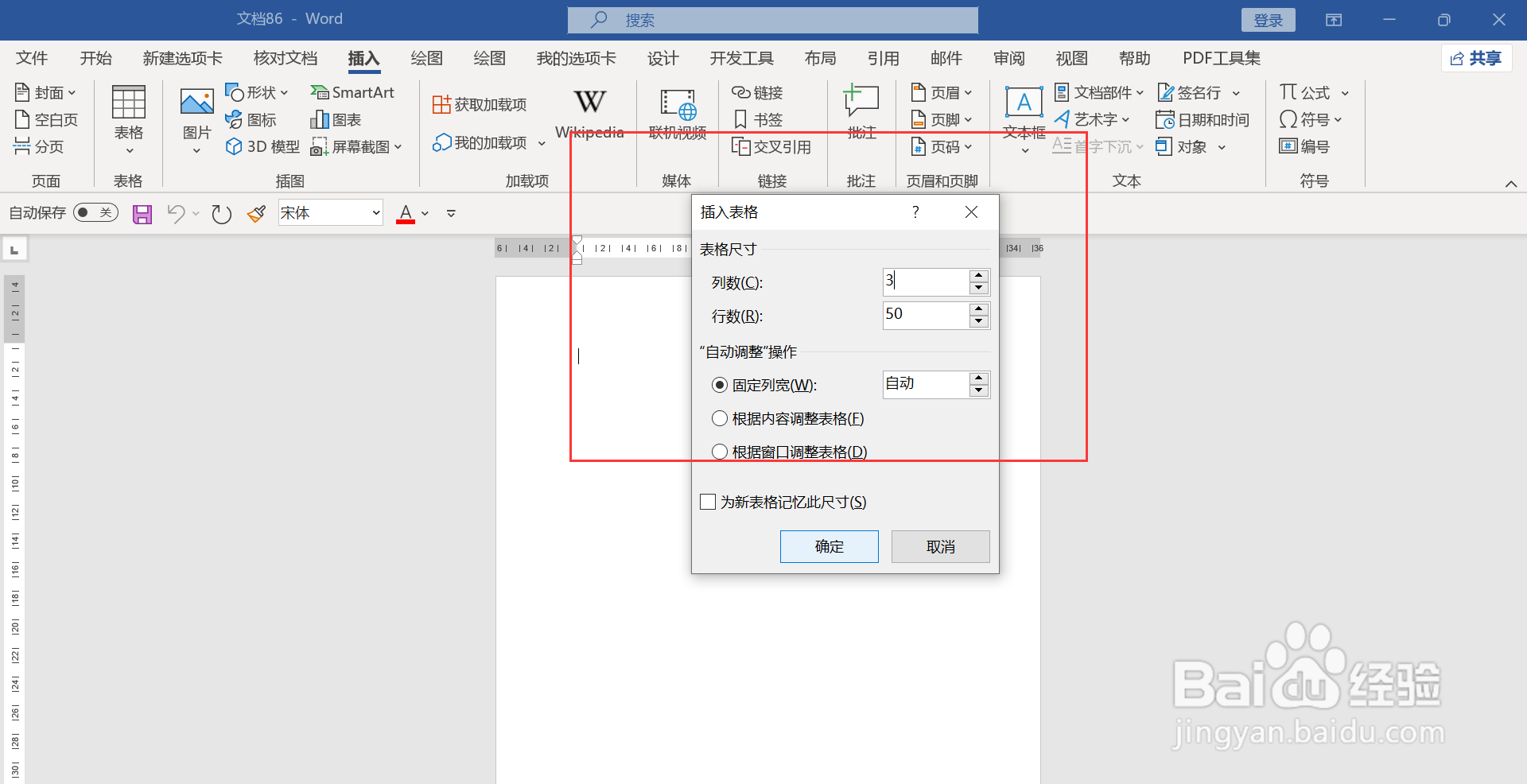Apply the red font color button
Image resolution: width=1527 pixels, height=784 pixels.
coord(406,214)
